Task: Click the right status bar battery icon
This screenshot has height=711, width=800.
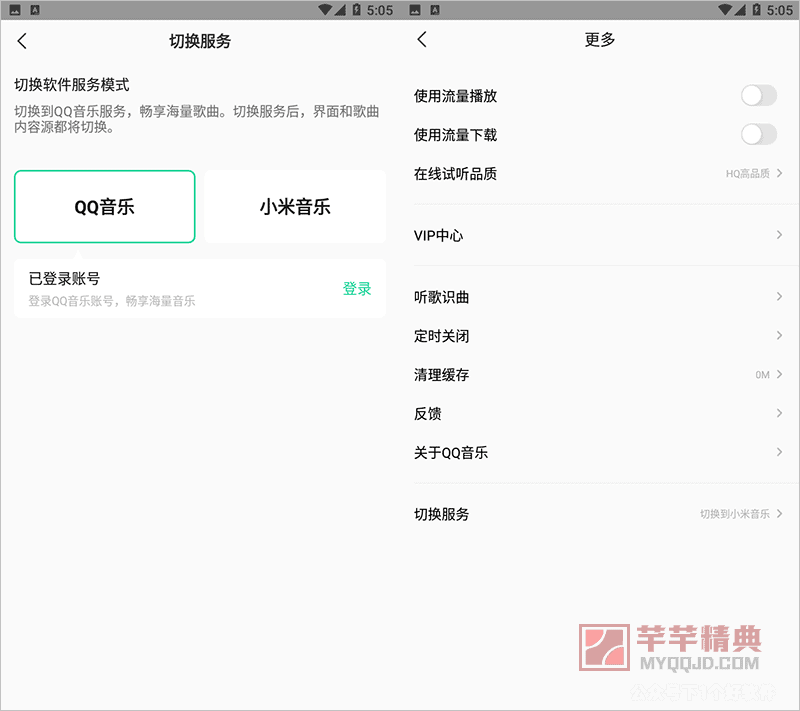Action: 756,10
